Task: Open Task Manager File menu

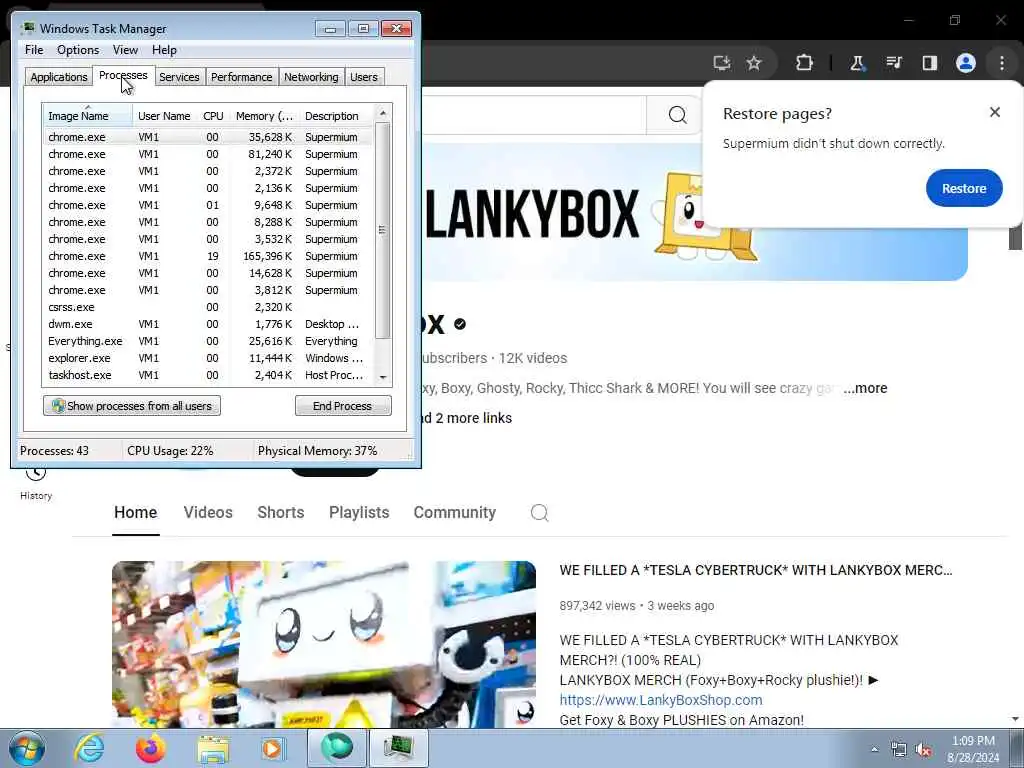Action: (34, 50)
